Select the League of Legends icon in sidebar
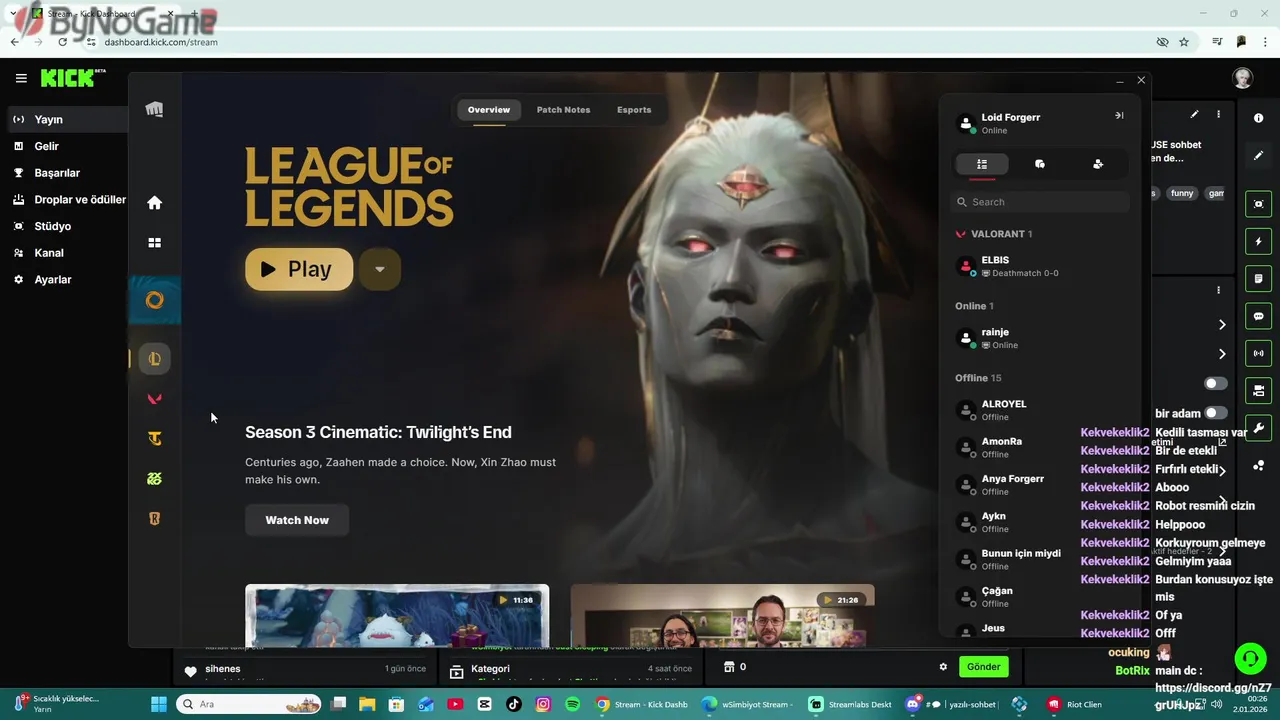 (154, 359)
